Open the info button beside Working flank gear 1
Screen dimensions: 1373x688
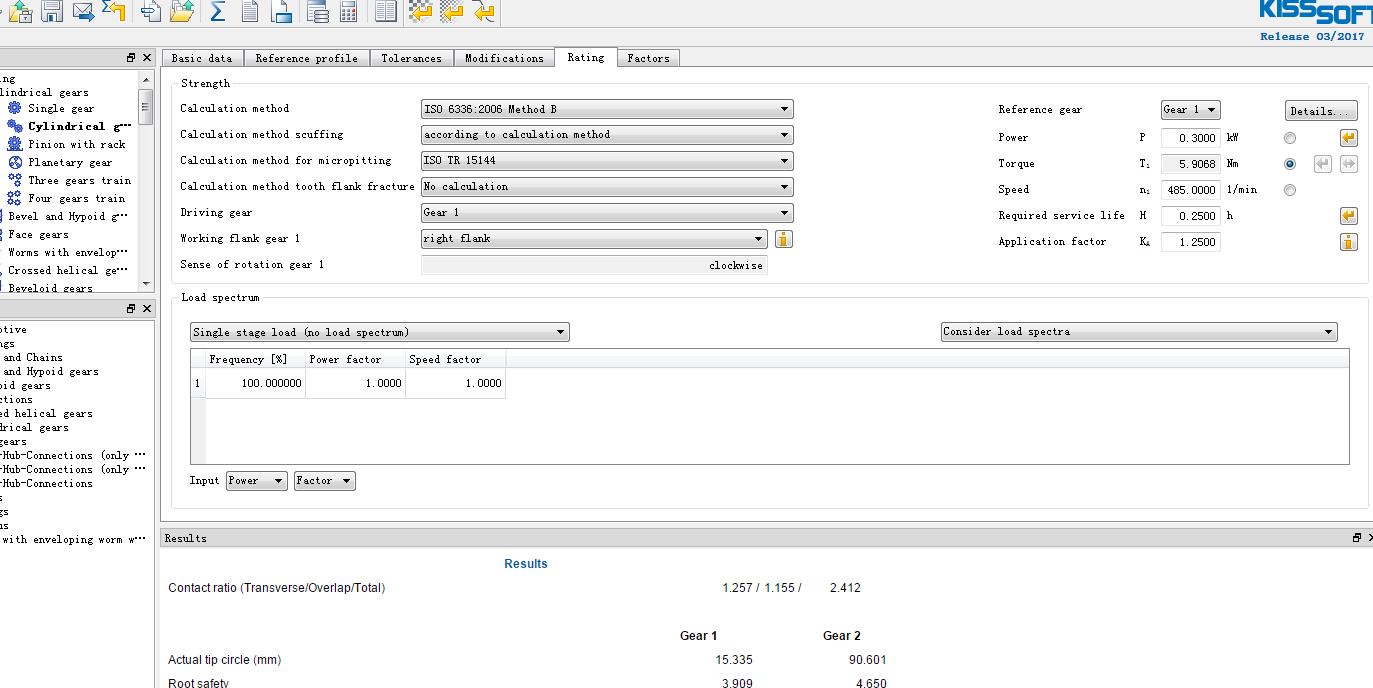(784, 239)
